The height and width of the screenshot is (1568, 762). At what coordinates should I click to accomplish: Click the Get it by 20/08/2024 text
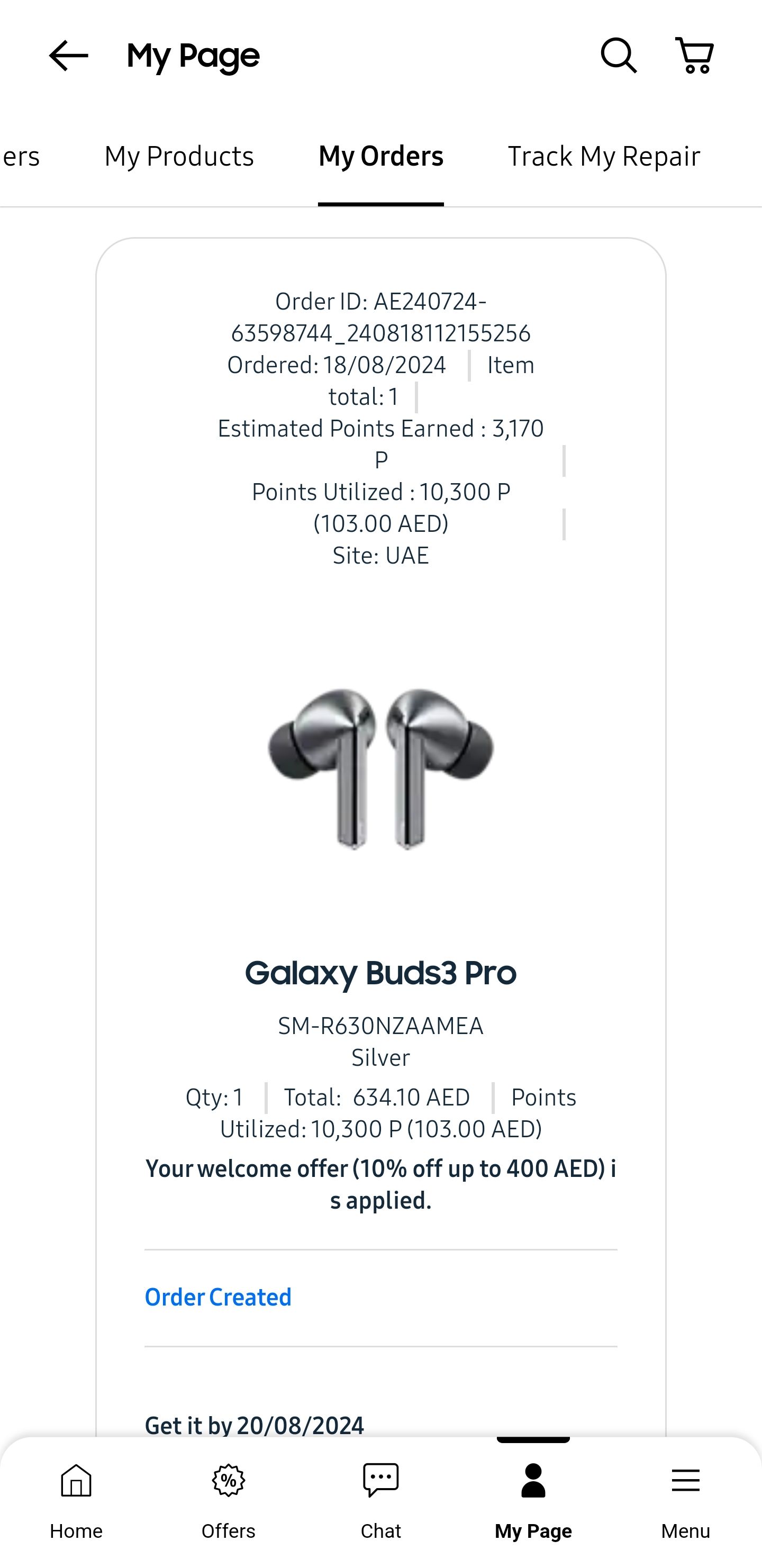(254, 1425)
